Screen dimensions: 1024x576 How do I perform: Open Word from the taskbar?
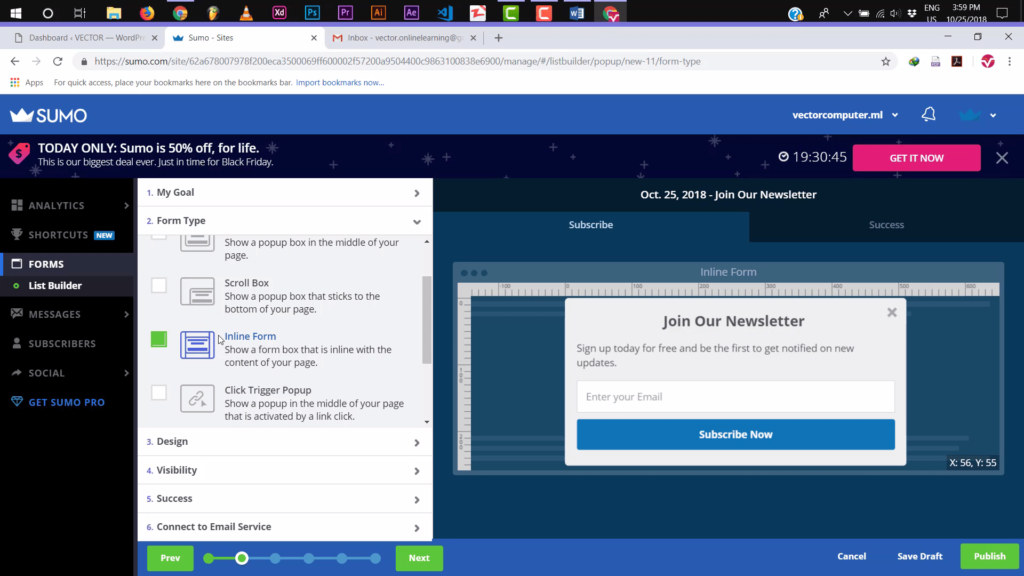tap(577, 12)
